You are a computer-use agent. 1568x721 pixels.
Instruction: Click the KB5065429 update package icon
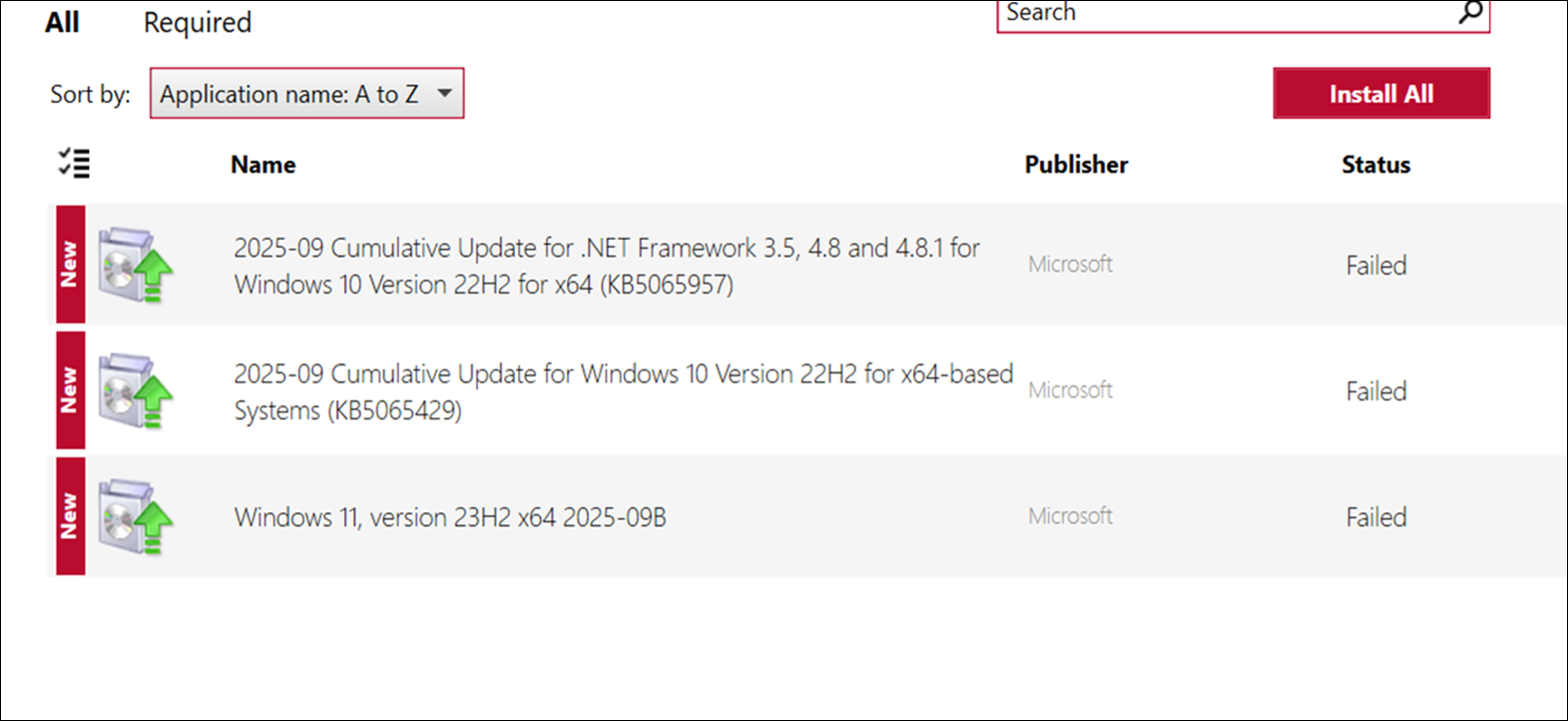tap(135, 390)
